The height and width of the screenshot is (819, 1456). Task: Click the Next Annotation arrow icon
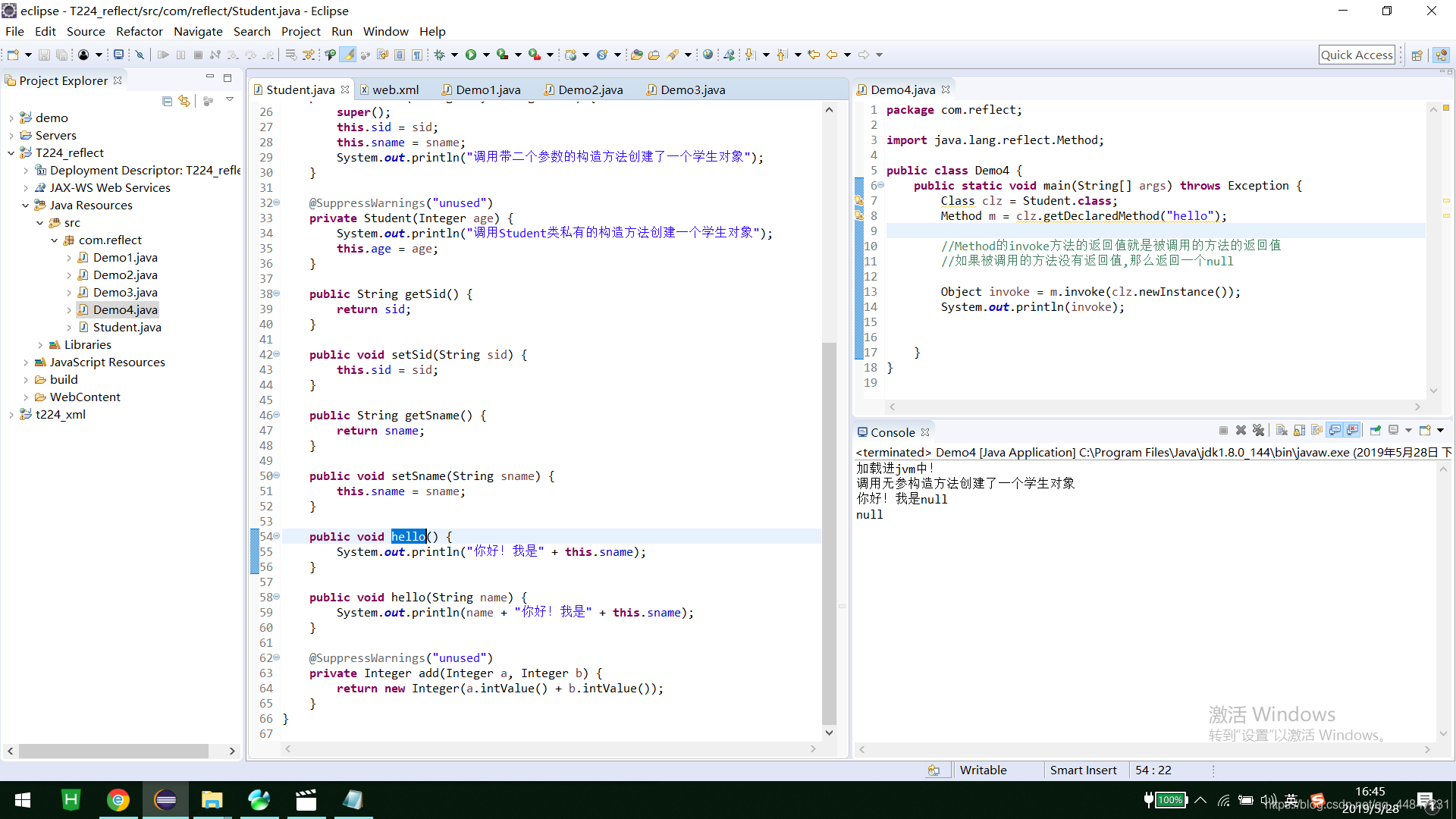(x=751, y=55)
